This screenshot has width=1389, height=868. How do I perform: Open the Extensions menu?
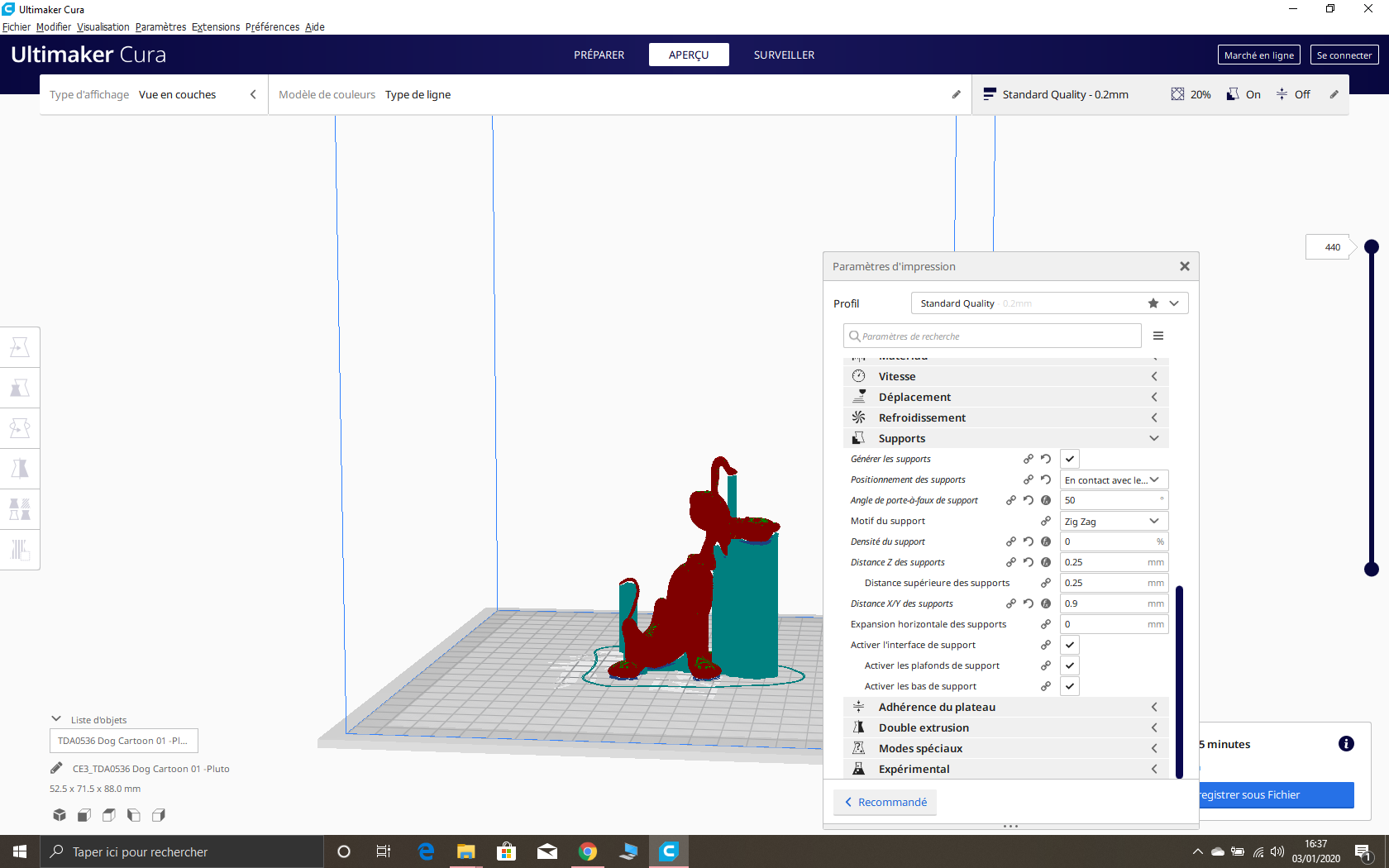(x=216, y=26)
